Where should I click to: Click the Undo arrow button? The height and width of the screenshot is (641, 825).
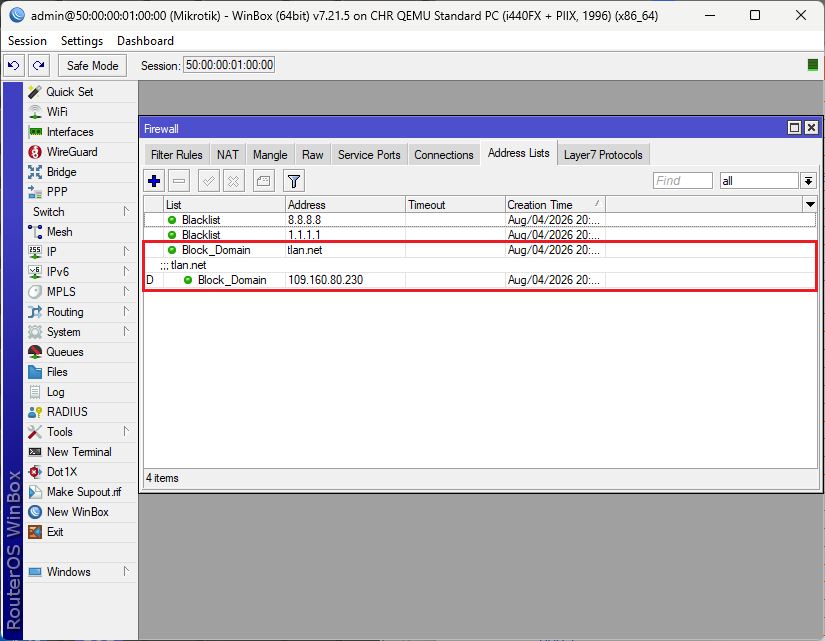14,66
